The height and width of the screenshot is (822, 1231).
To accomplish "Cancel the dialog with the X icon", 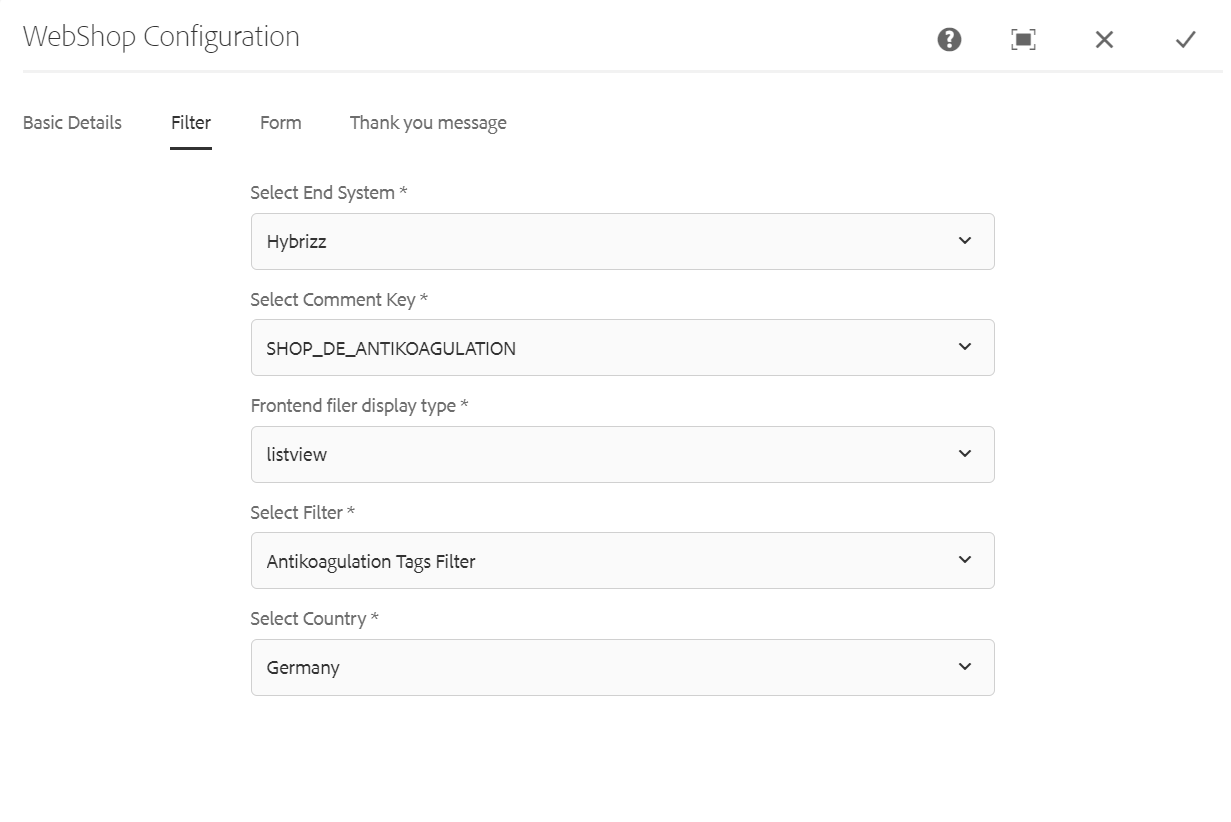I will [1104, 39].
